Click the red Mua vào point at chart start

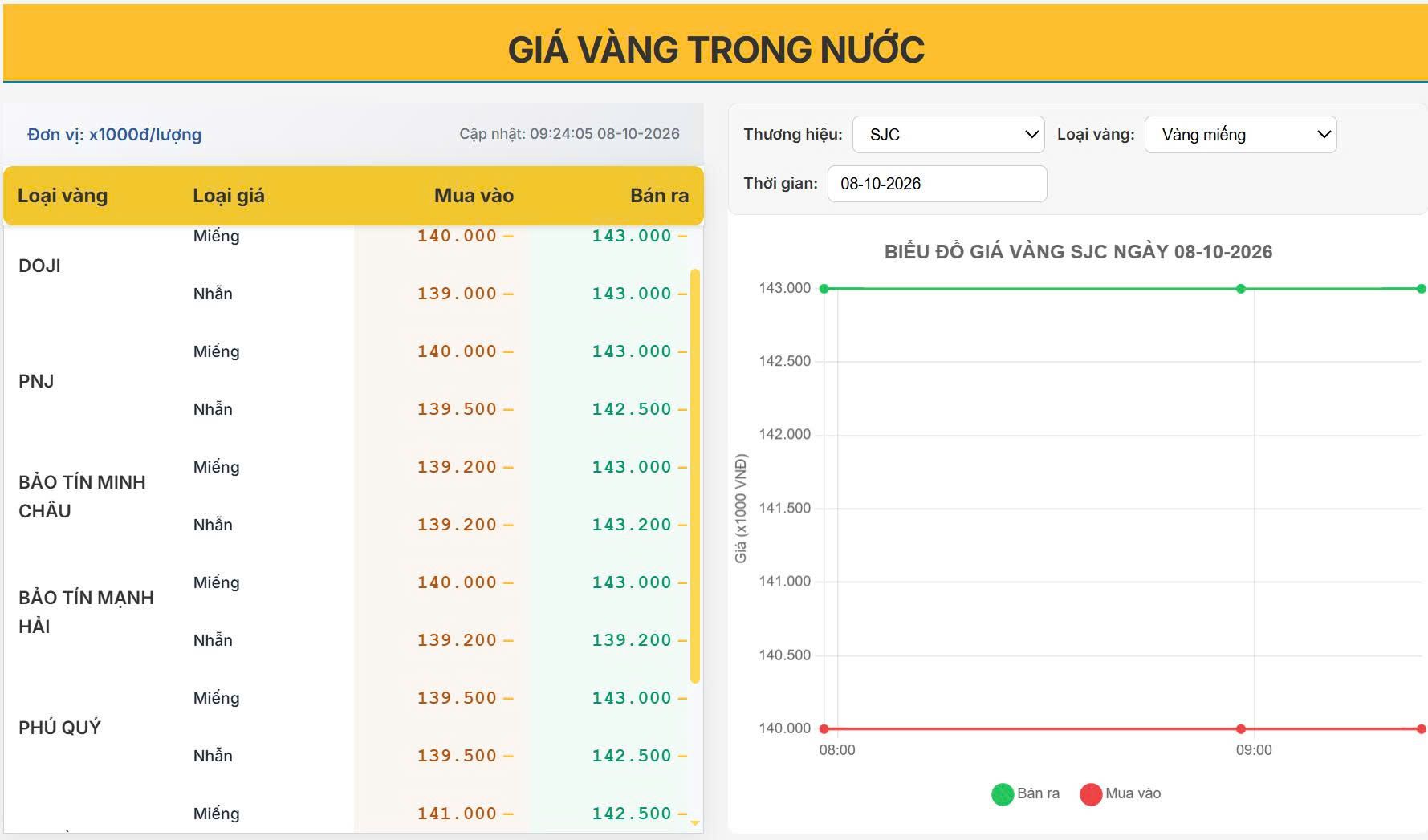click(x=824, y=729)
